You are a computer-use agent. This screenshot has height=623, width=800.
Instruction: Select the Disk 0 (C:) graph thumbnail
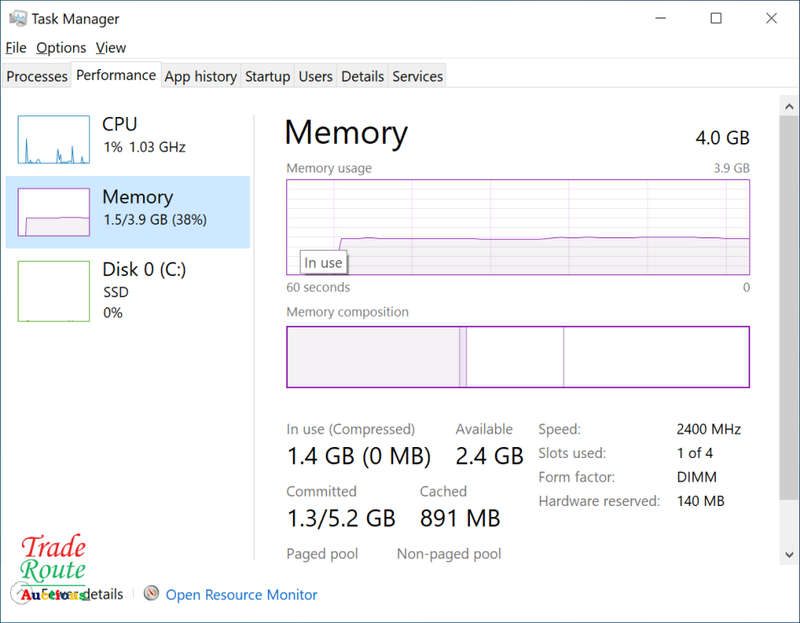point(54,291)
